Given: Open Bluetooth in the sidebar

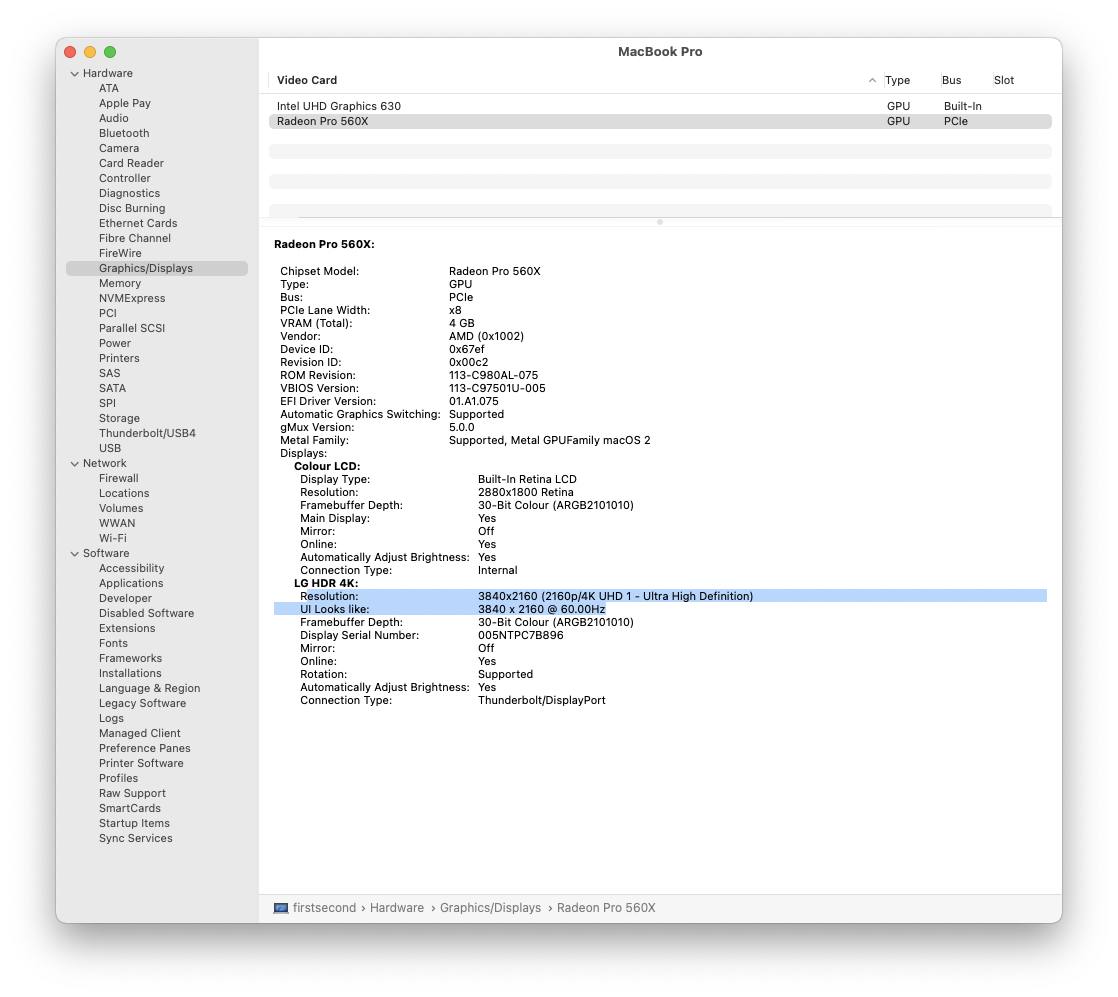Looking at the screenshot, I should (x=124, y=133).
